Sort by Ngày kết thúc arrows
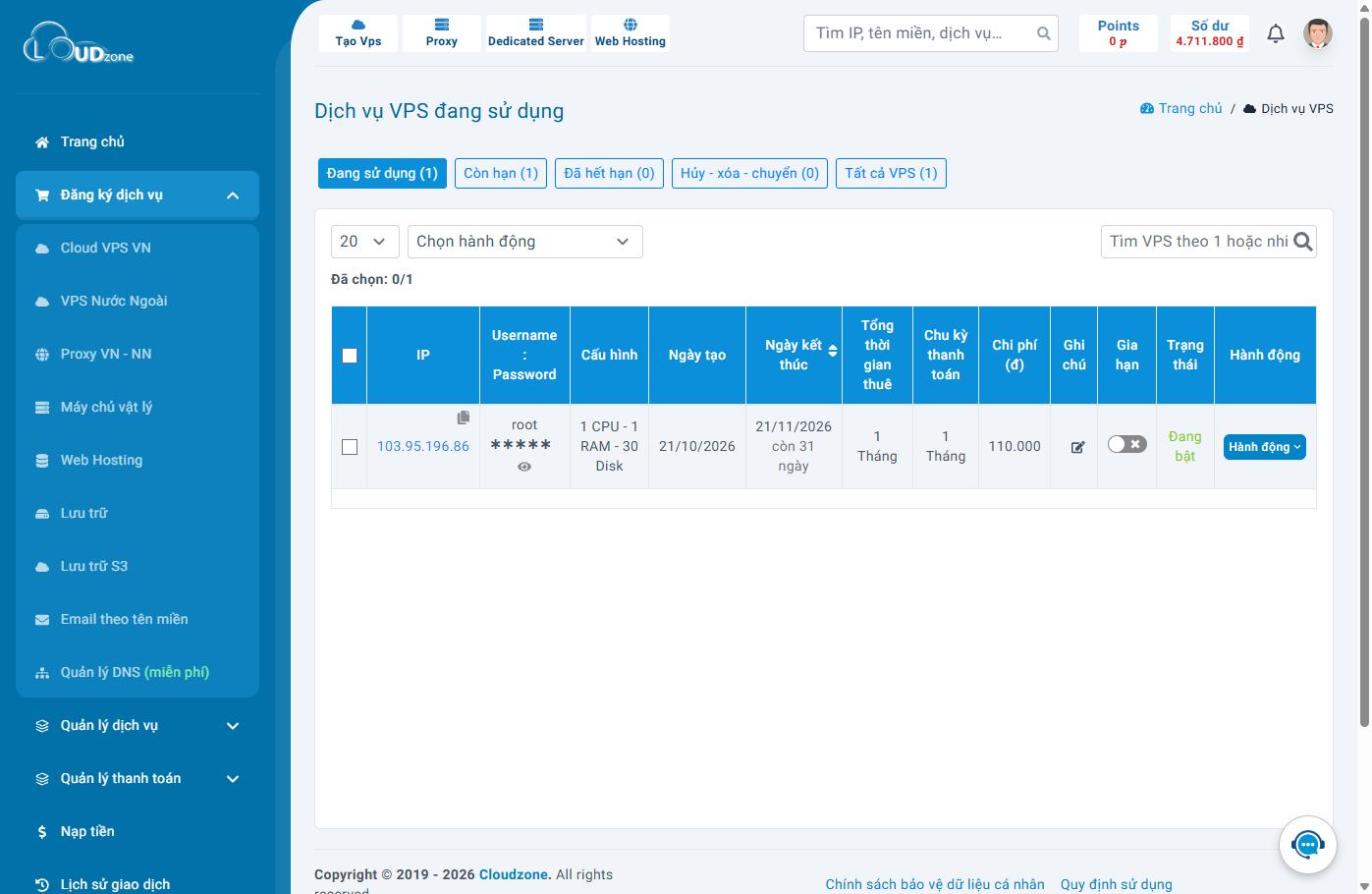This screenshot has width=1372, height=894. [833, 350]
